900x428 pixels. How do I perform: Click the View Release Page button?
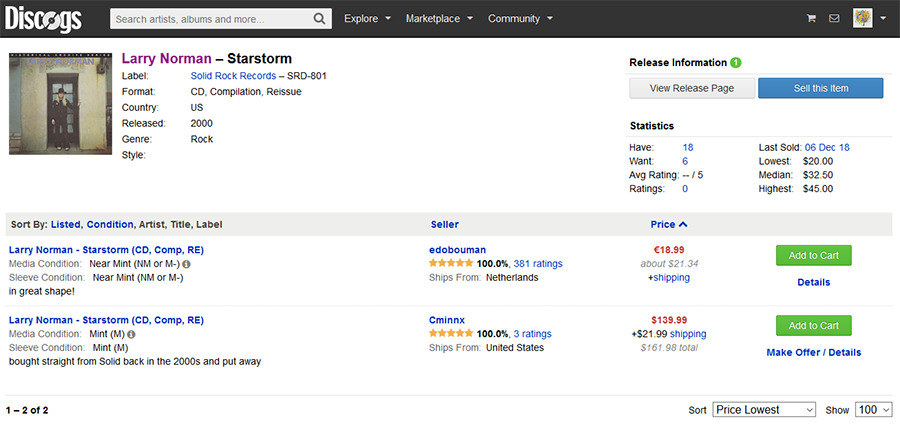tap(692, 88)
